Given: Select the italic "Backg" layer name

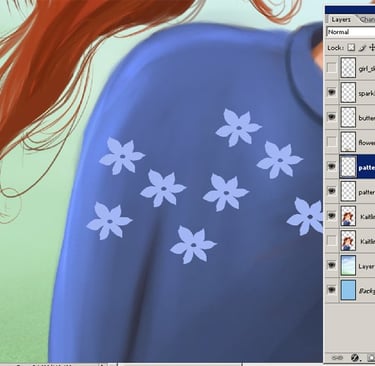Looking at the screenshot, I should pyautogui.click(x=367, y=291).
